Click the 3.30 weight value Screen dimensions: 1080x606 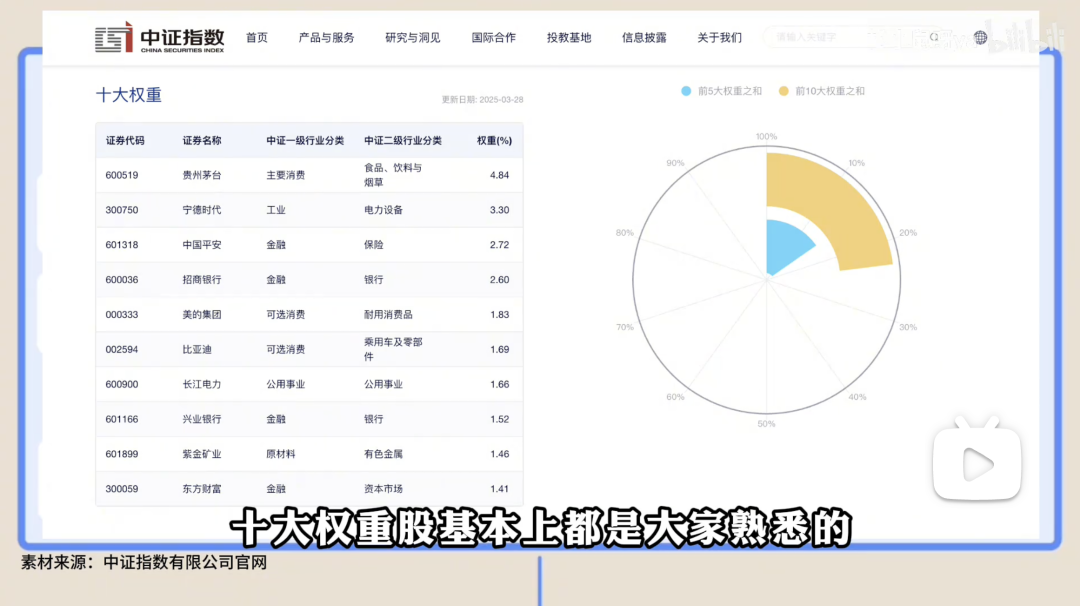(x=499, y=210)
